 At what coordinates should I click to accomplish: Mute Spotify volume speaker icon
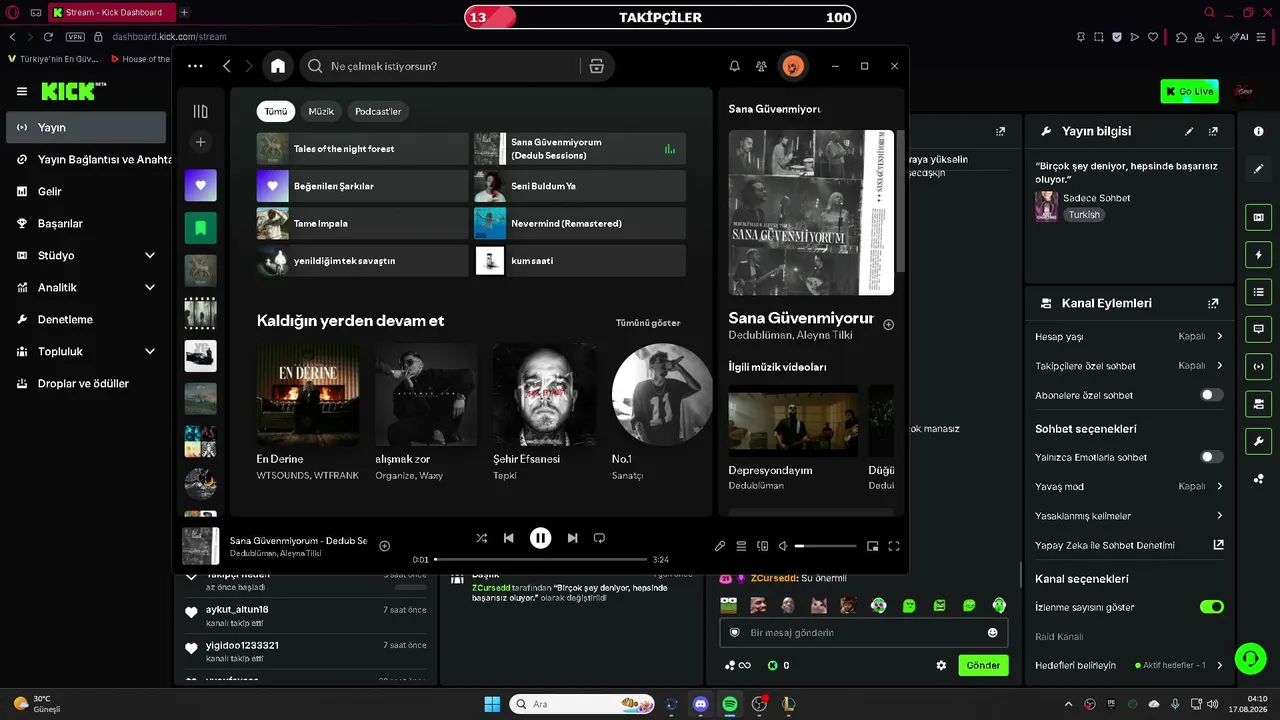point(784,546)
